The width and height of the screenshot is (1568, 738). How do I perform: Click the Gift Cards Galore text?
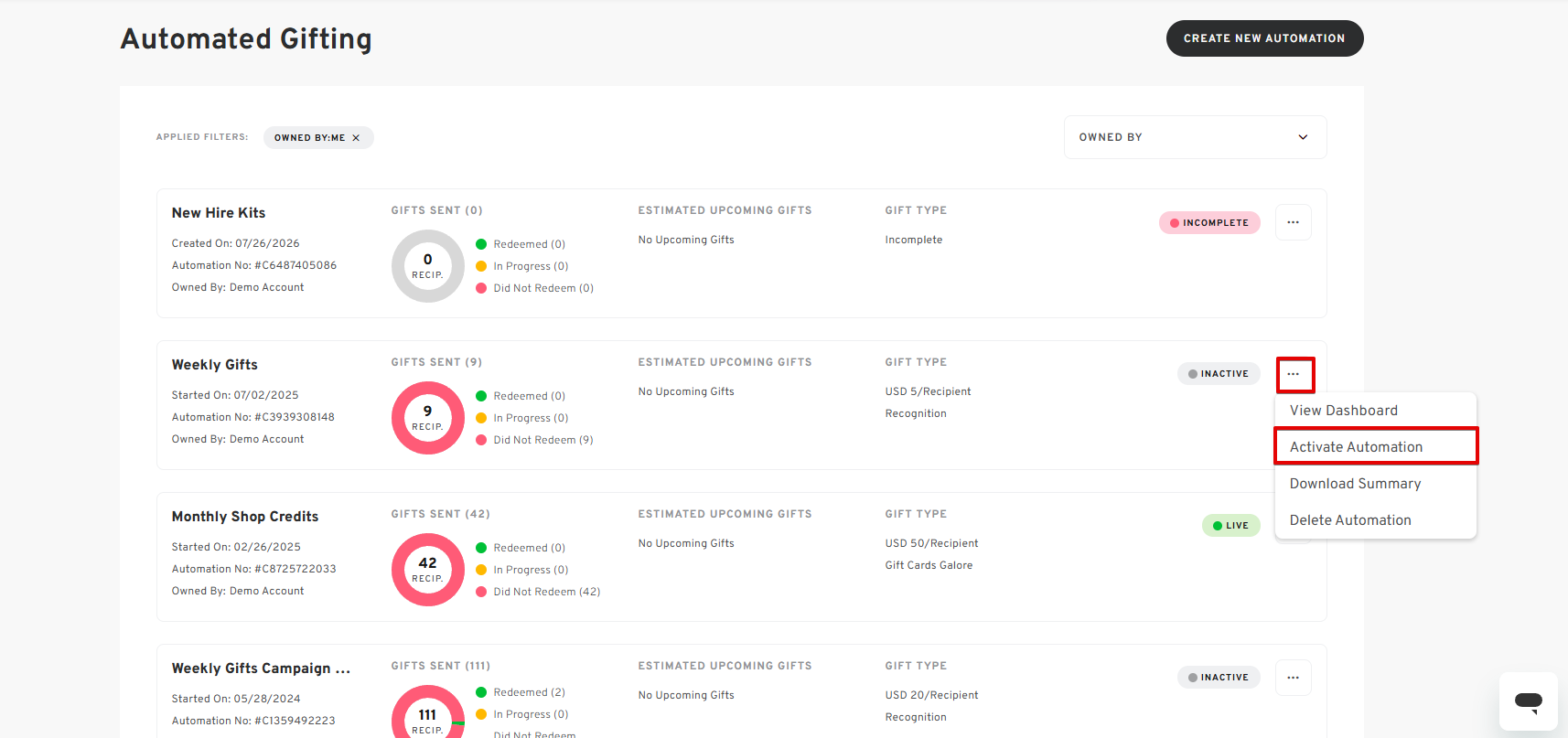coord(929,565)
